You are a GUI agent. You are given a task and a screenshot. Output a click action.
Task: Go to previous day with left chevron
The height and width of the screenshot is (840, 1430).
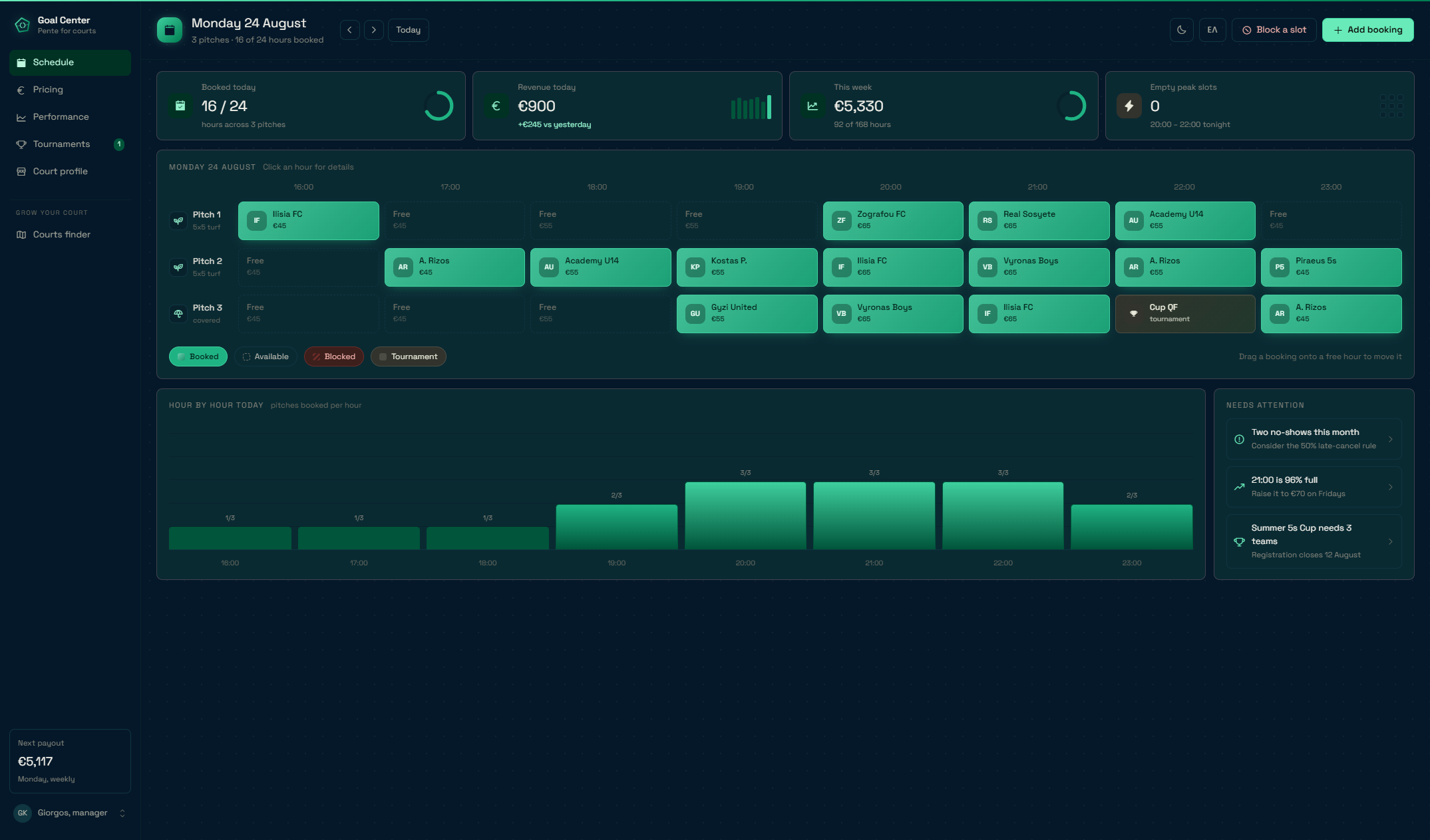click(x=349, y=30)
